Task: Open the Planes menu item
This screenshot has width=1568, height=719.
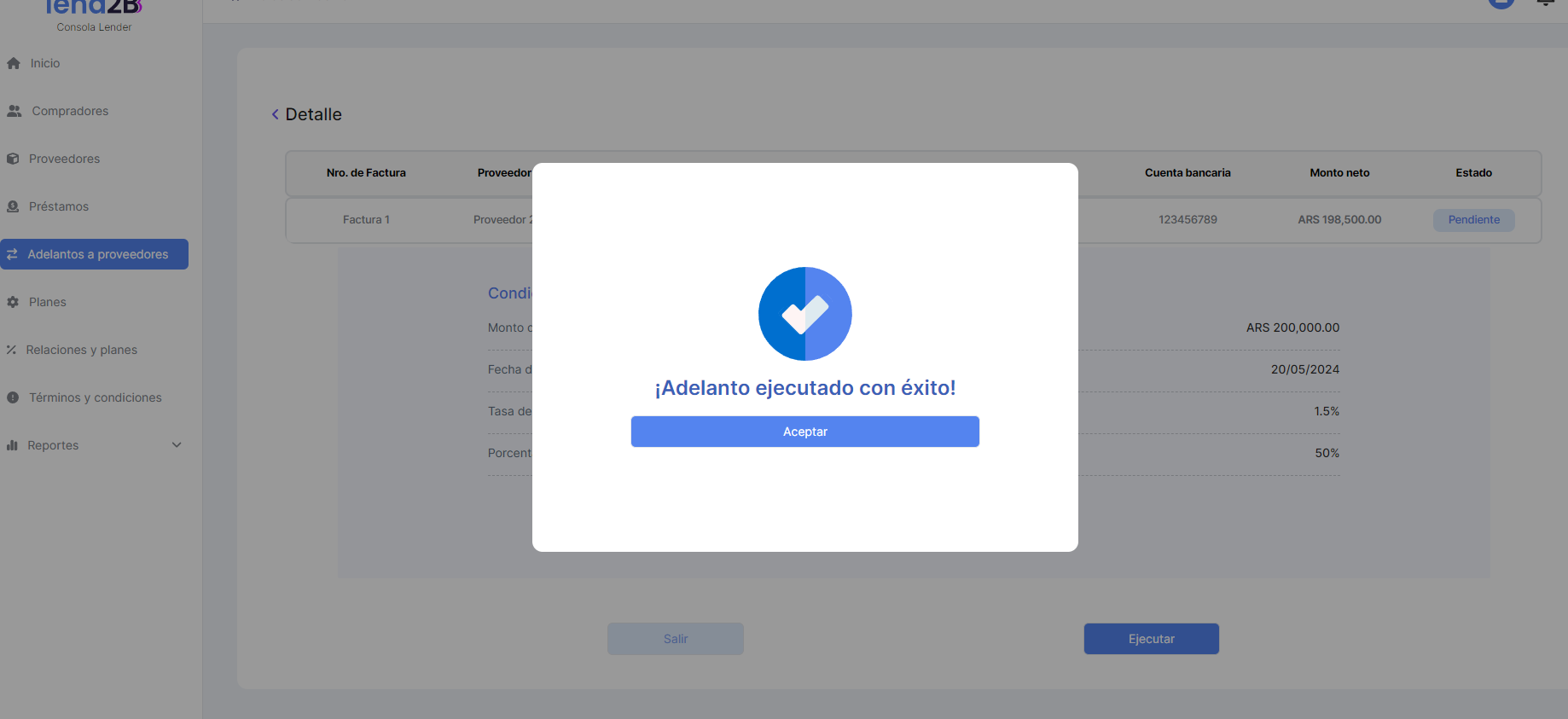Action: pos(48,302)
